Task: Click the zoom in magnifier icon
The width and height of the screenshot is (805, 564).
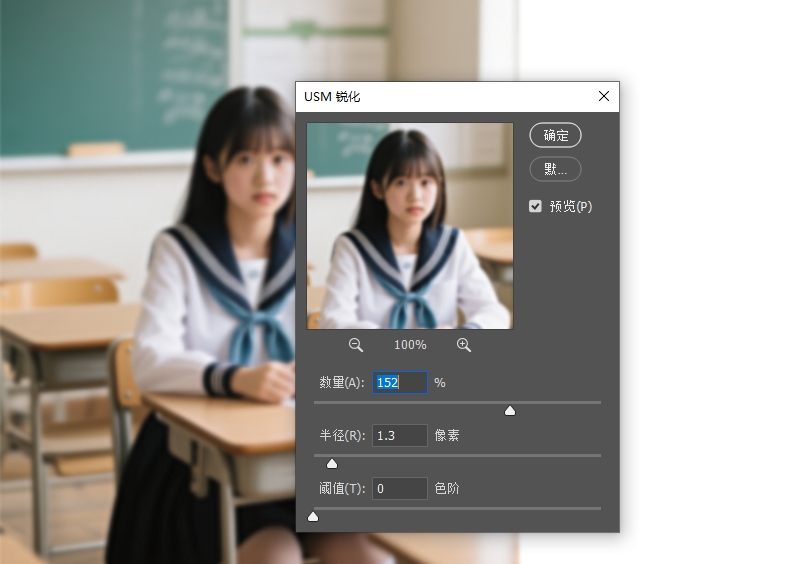Action: [463, 344]
